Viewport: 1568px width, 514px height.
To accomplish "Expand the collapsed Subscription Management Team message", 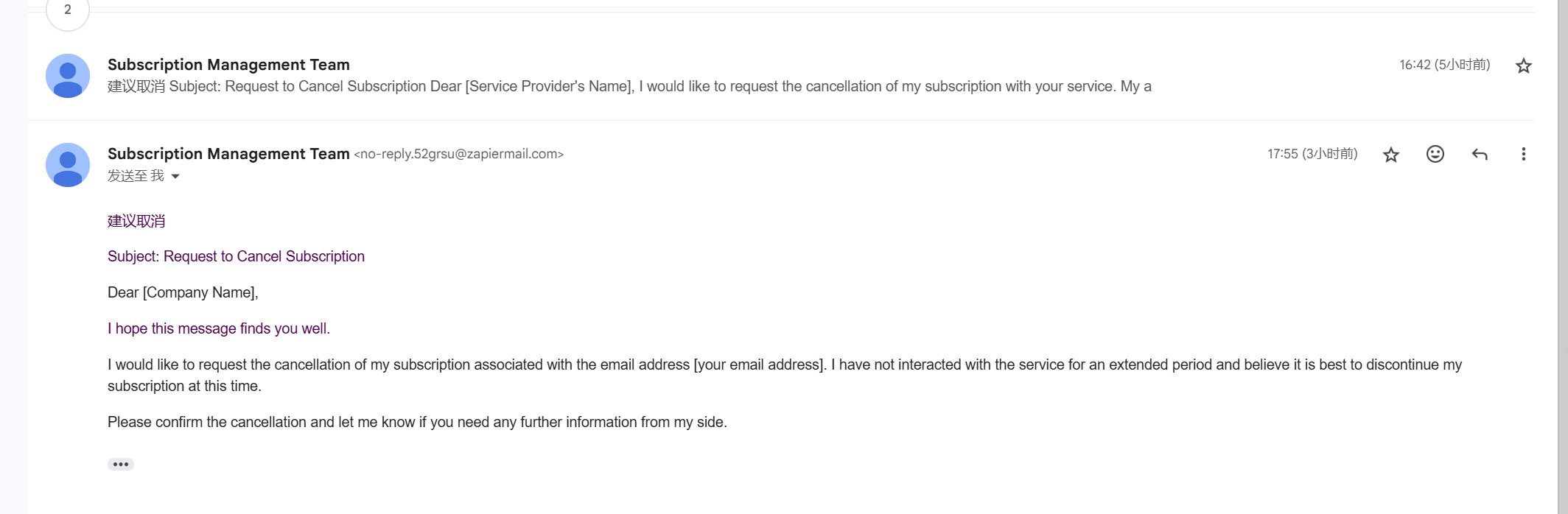I will (781, 76).
